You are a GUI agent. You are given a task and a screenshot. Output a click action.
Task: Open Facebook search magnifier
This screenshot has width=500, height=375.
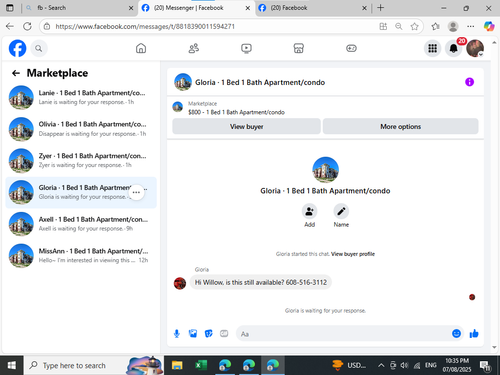coord(39,49)
